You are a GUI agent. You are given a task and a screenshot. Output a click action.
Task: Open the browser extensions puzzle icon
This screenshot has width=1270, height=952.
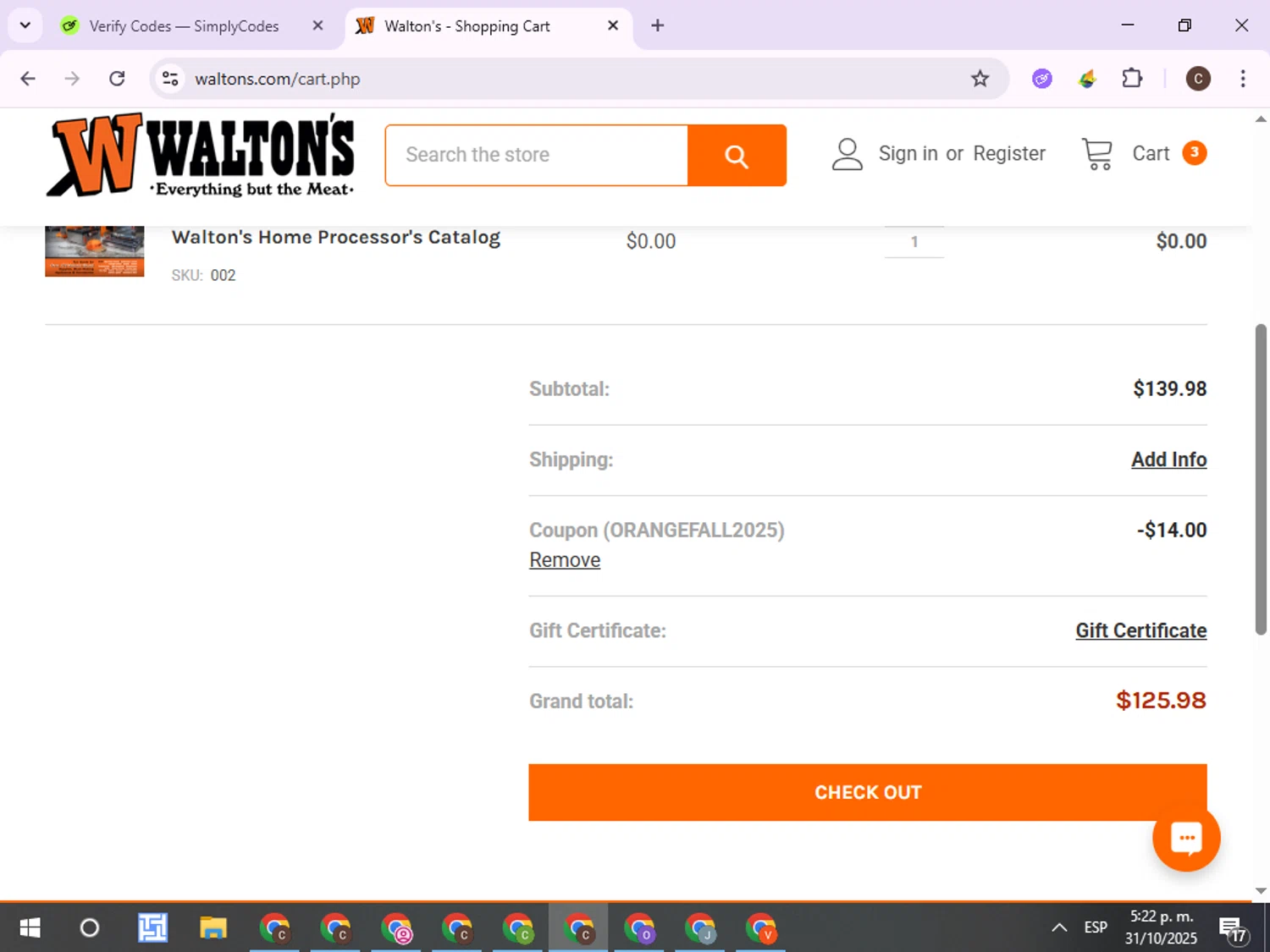point(1132,79)
